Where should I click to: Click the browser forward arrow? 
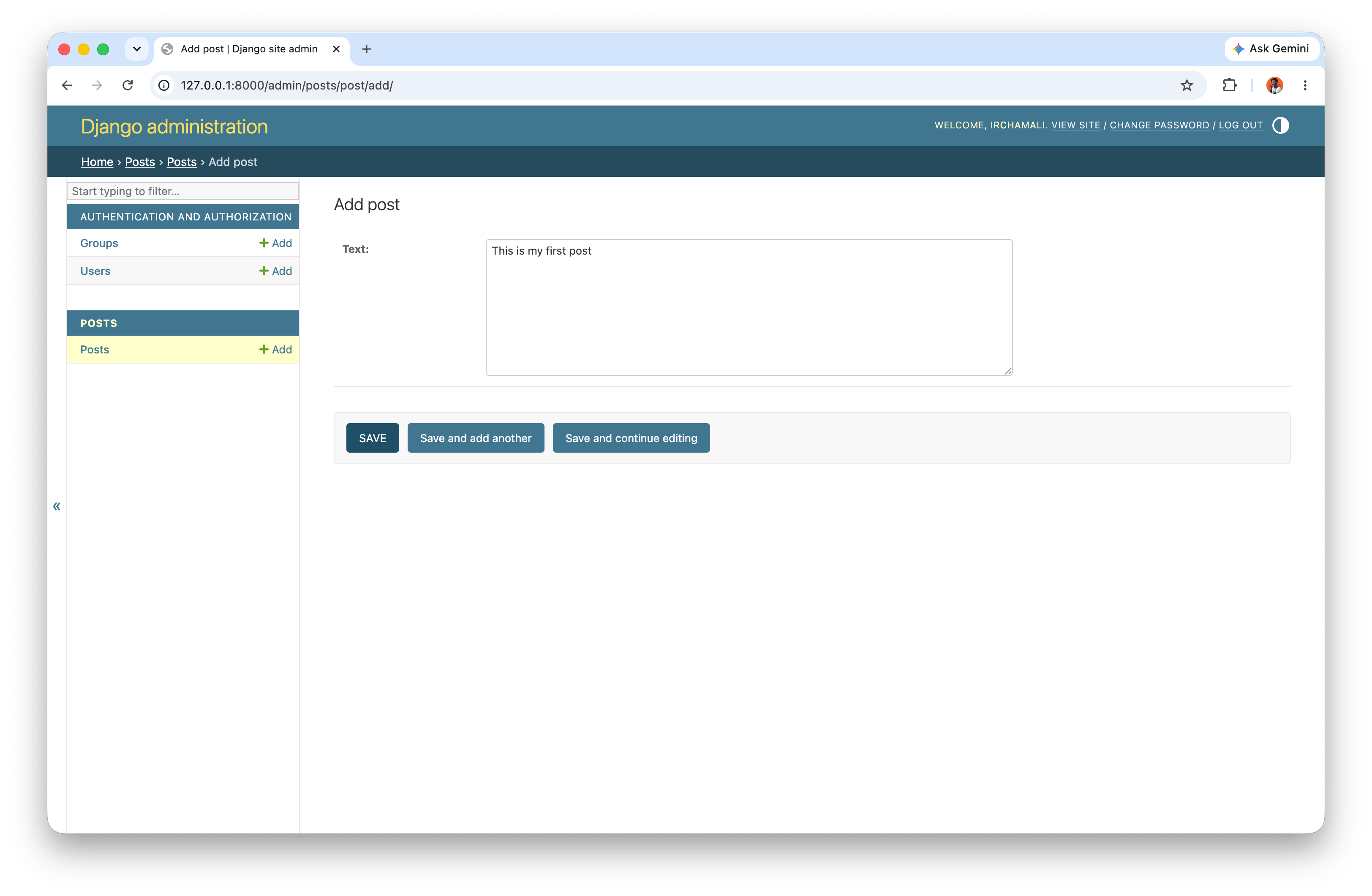[97, 85]
